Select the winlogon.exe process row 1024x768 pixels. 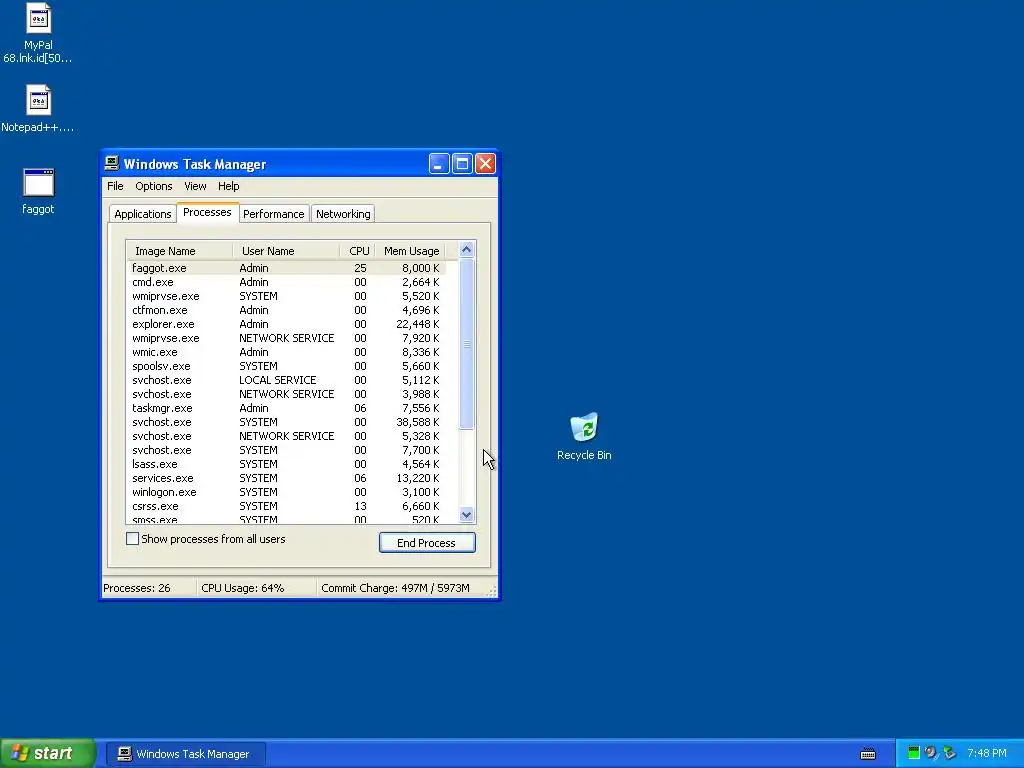pos(286,492)
